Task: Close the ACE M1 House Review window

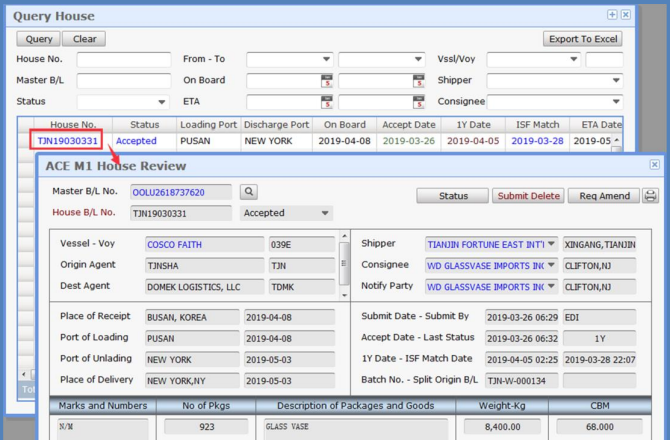Action: pyautogui.click(x=654, y=164)
